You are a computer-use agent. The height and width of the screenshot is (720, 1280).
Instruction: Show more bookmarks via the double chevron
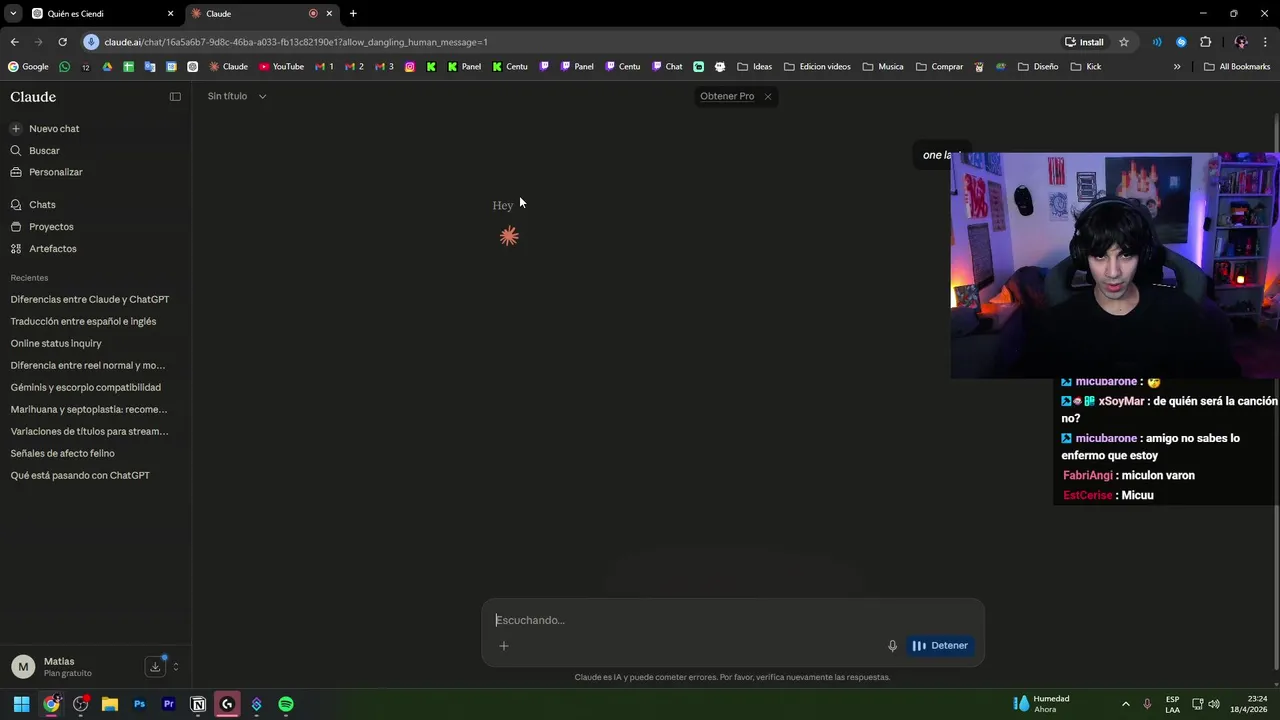coord(1177,67)
